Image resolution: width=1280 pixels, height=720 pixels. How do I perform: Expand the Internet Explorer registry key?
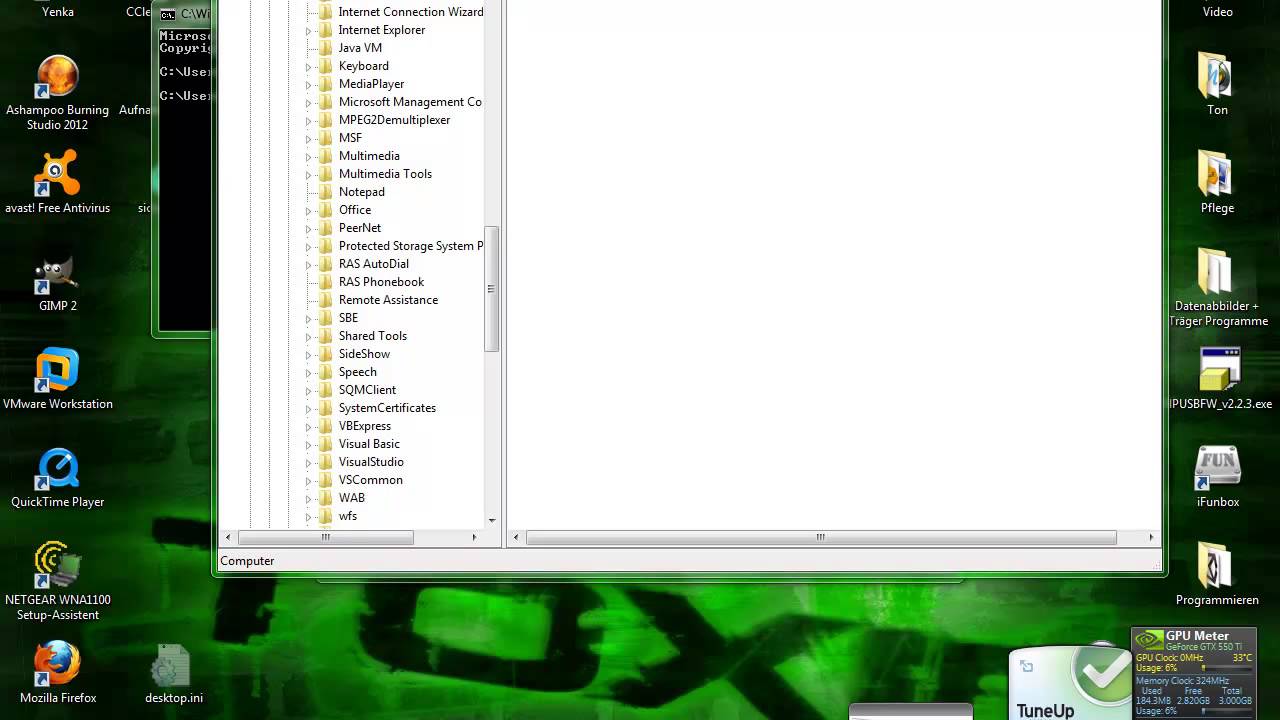pyautogui.click(x=308, y=31)
